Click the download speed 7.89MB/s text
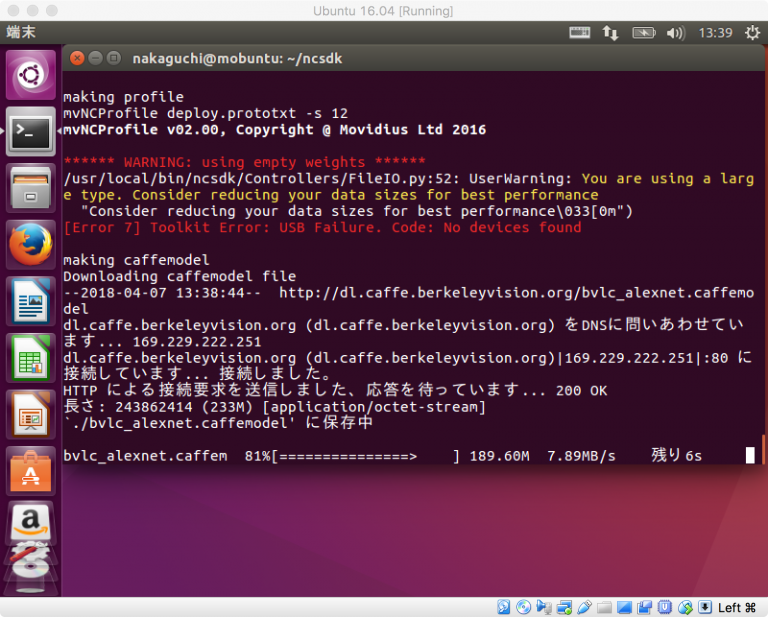Image resolution: width=768 pixels, height=617 pixels. [581, 456]
